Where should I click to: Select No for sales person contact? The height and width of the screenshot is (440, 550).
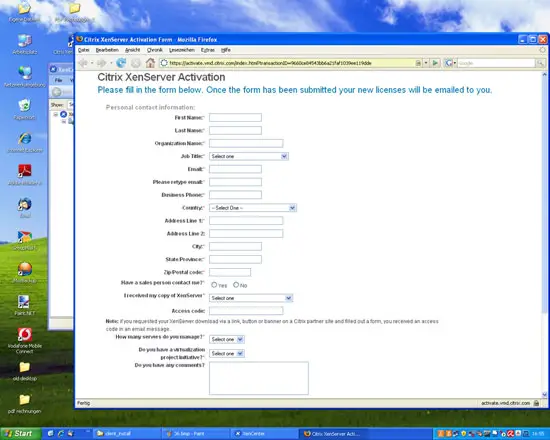[236, 285]
